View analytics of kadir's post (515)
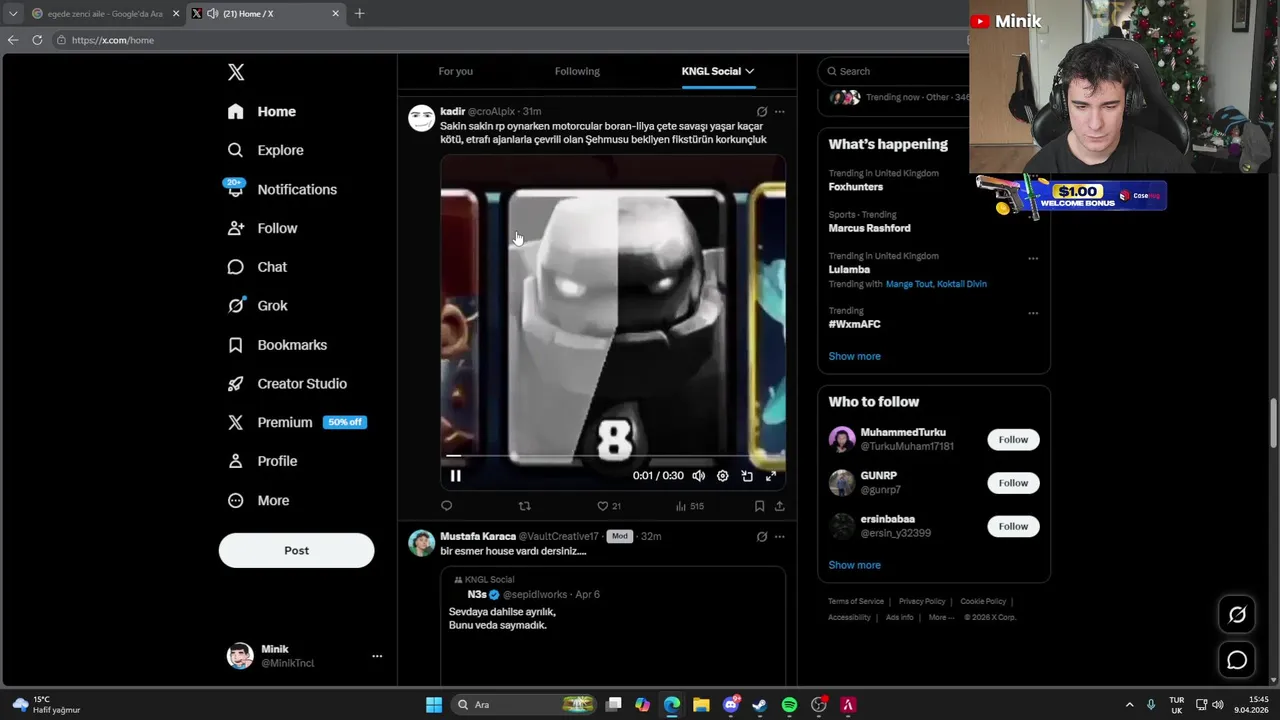 [x=690, y=506]
